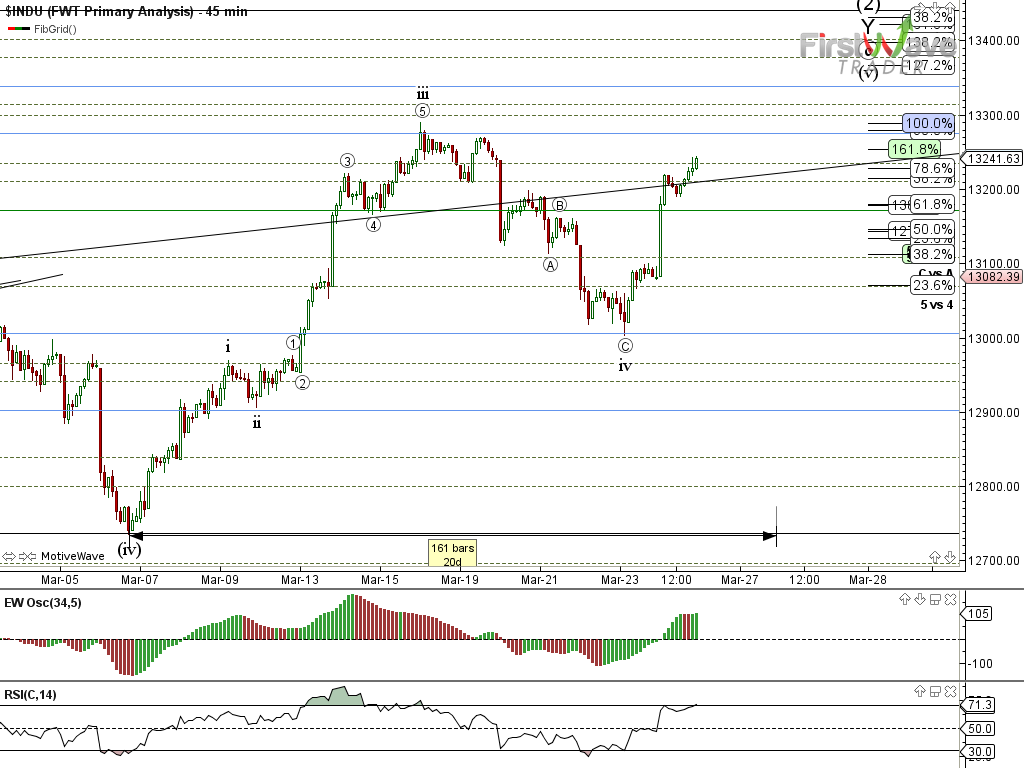Screen dimensions: 1024x768
Task: Close the EW Osc study panel
Action: (x=950, y=599)
